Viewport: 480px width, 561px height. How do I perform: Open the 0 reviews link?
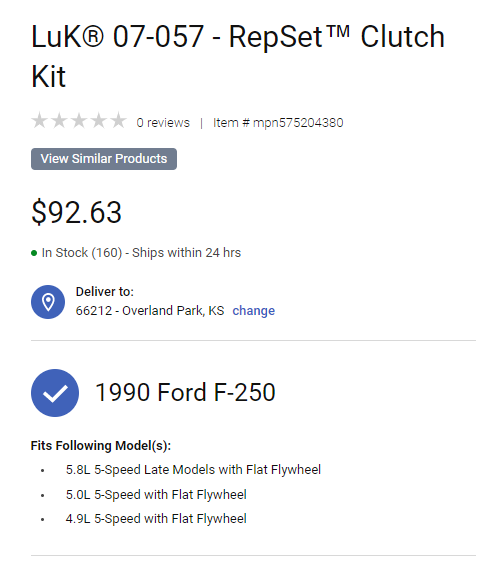click(x=163, y=123)
